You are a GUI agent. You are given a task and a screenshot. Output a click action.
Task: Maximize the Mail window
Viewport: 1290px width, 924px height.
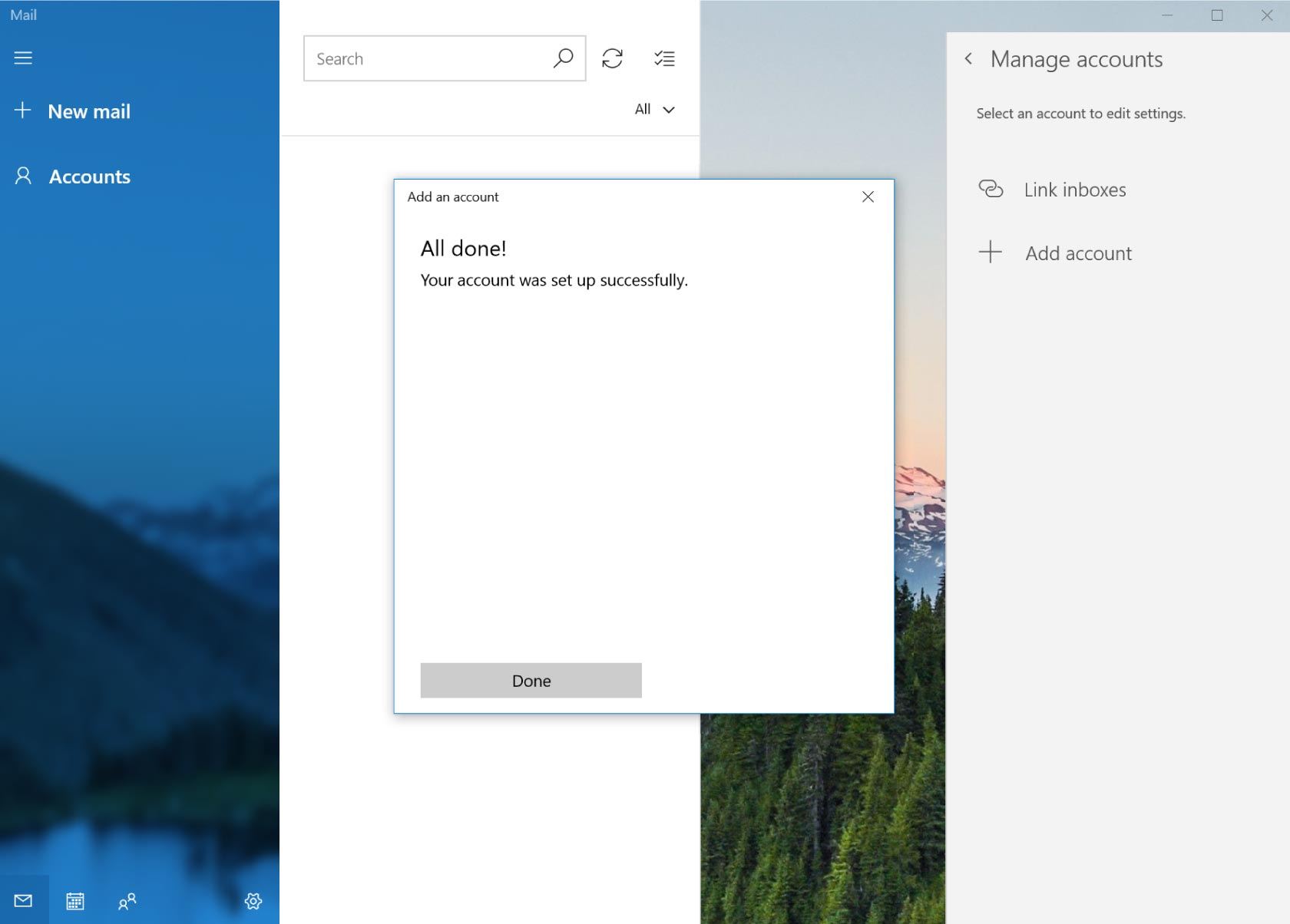click(1217, 15)
